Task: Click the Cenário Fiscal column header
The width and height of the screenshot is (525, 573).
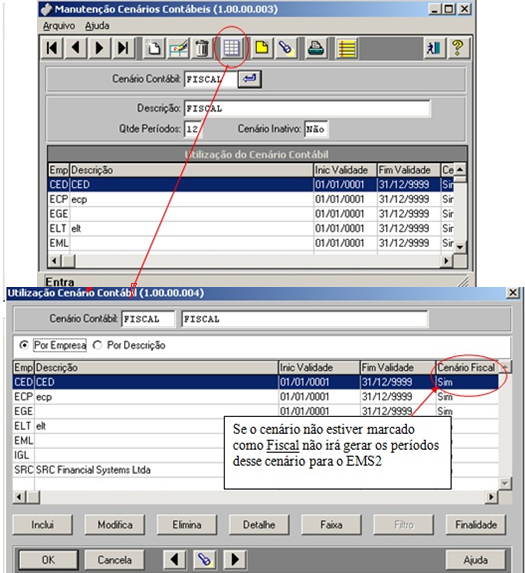Action: tap(467, 367)
